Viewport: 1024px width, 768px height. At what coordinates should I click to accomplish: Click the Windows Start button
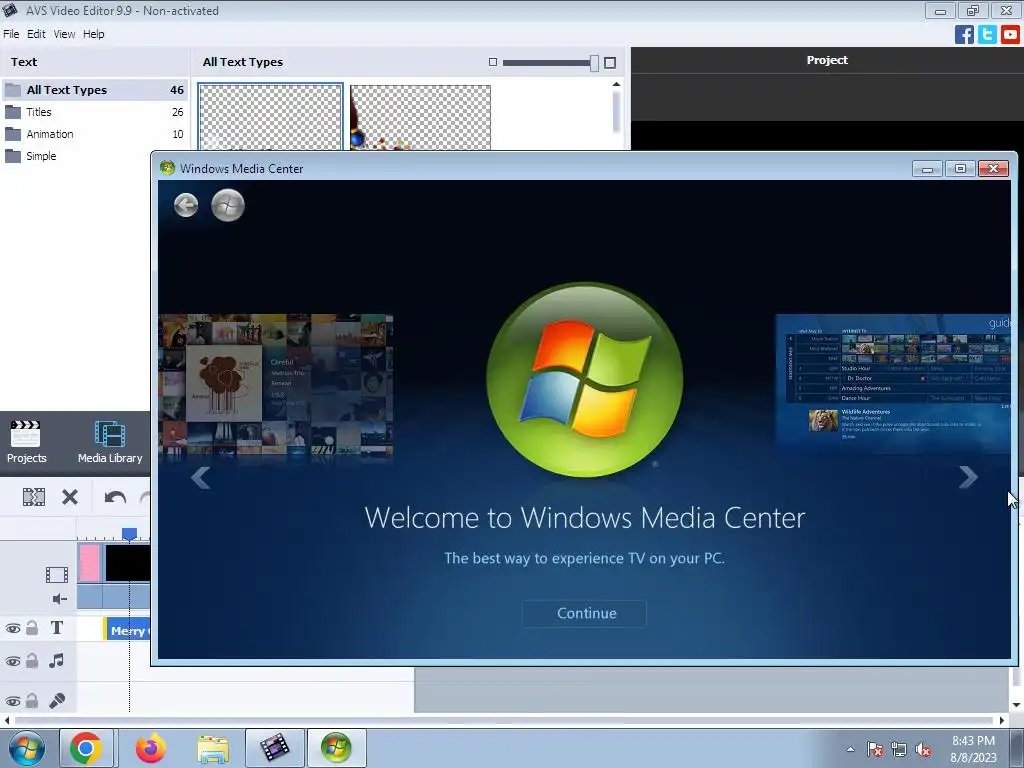click(26, 748)
